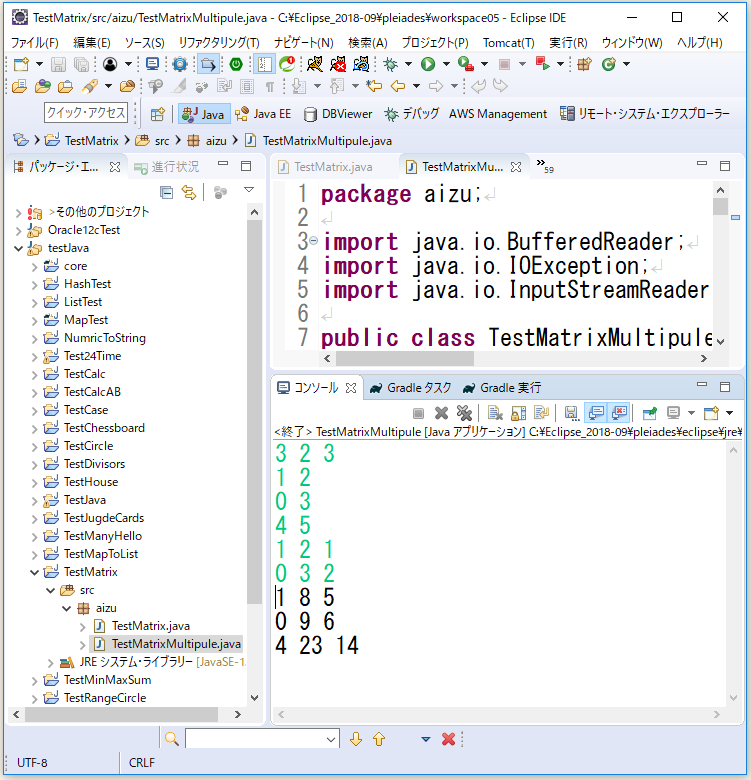Click the editor horizontal scrollbar thumb
This screenshot has width=751, height=780.
(x=405, y=359)
